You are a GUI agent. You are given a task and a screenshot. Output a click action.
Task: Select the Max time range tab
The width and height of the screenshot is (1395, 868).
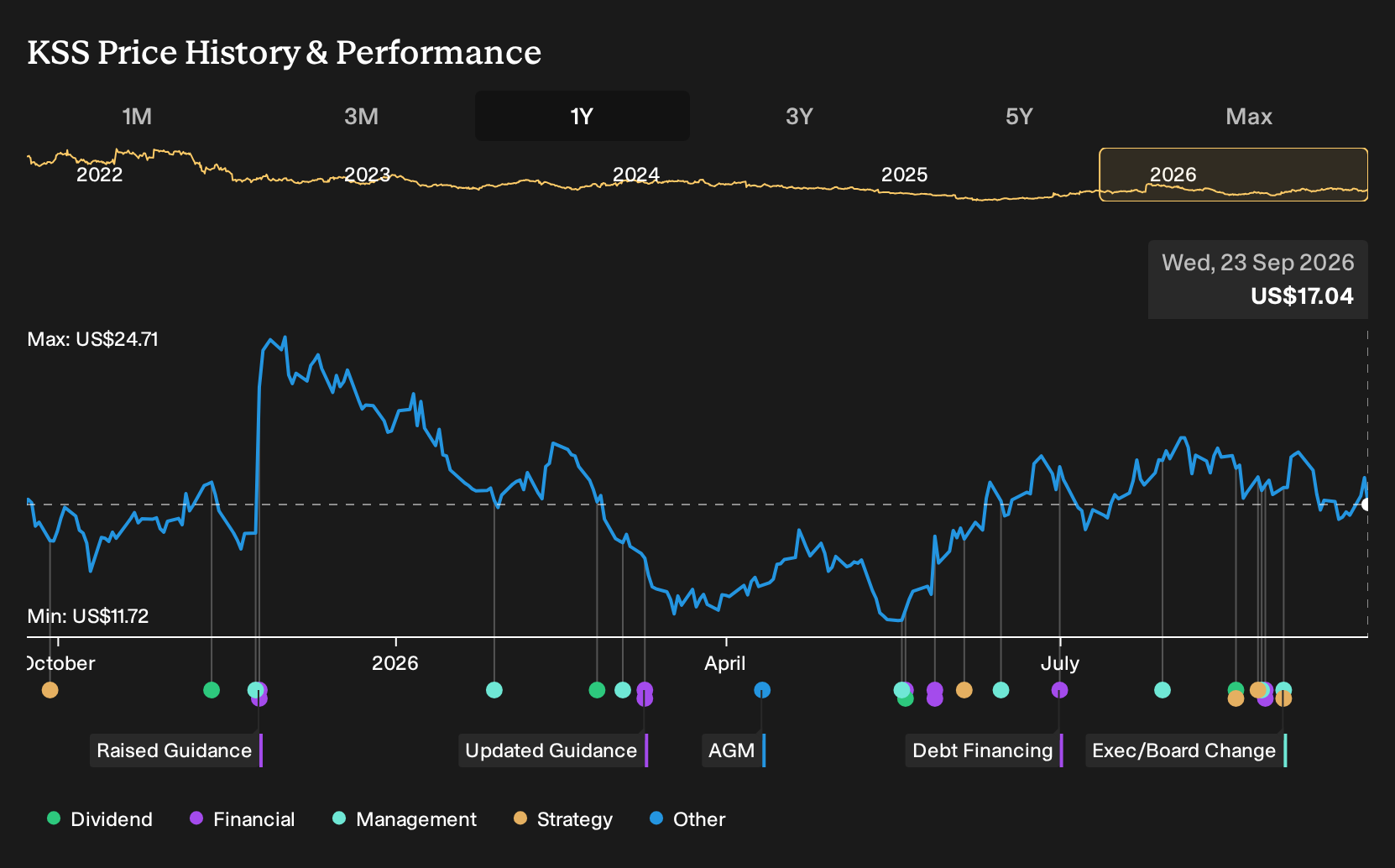point(1249,116)
